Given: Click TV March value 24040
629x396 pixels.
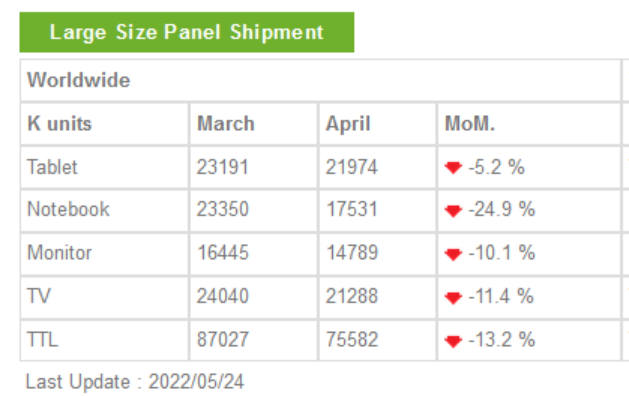Looking at the screenshot, I should click(x=223, y=296).
